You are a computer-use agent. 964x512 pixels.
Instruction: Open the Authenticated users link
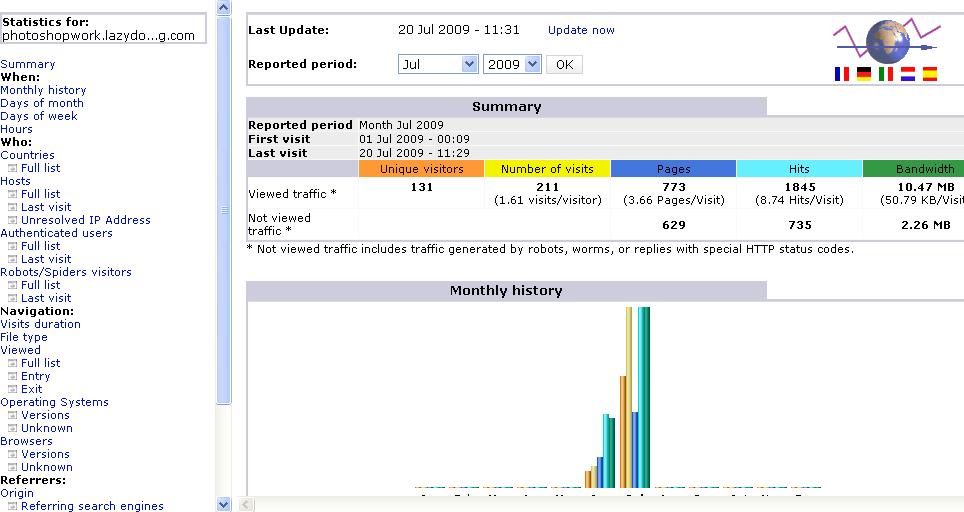coord(57,233)
